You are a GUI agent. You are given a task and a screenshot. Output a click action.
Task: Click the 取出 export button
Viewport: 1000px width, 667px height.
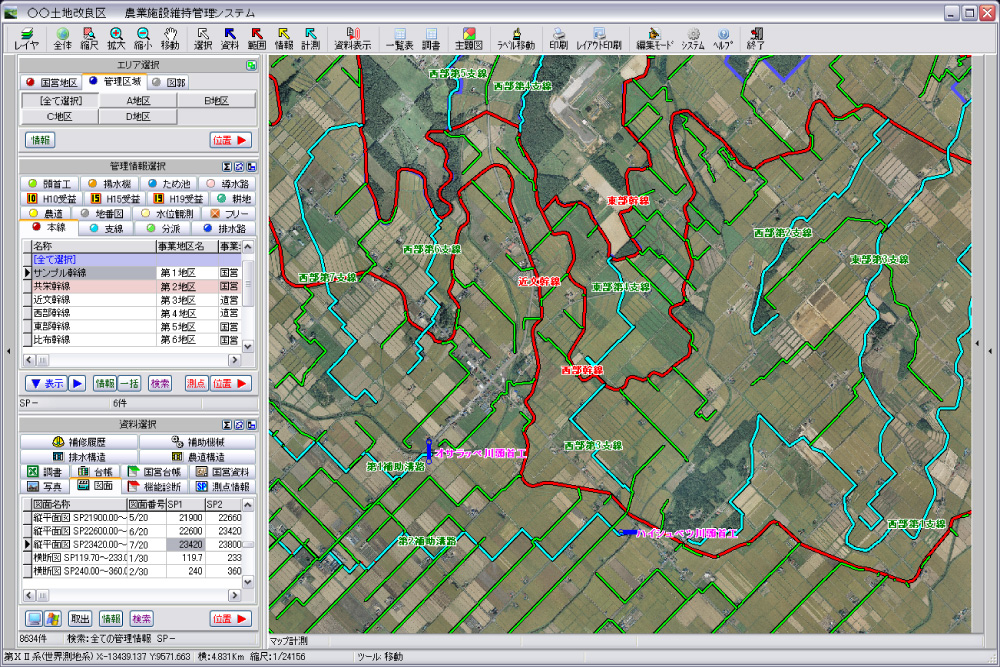(x=80, y=618)
